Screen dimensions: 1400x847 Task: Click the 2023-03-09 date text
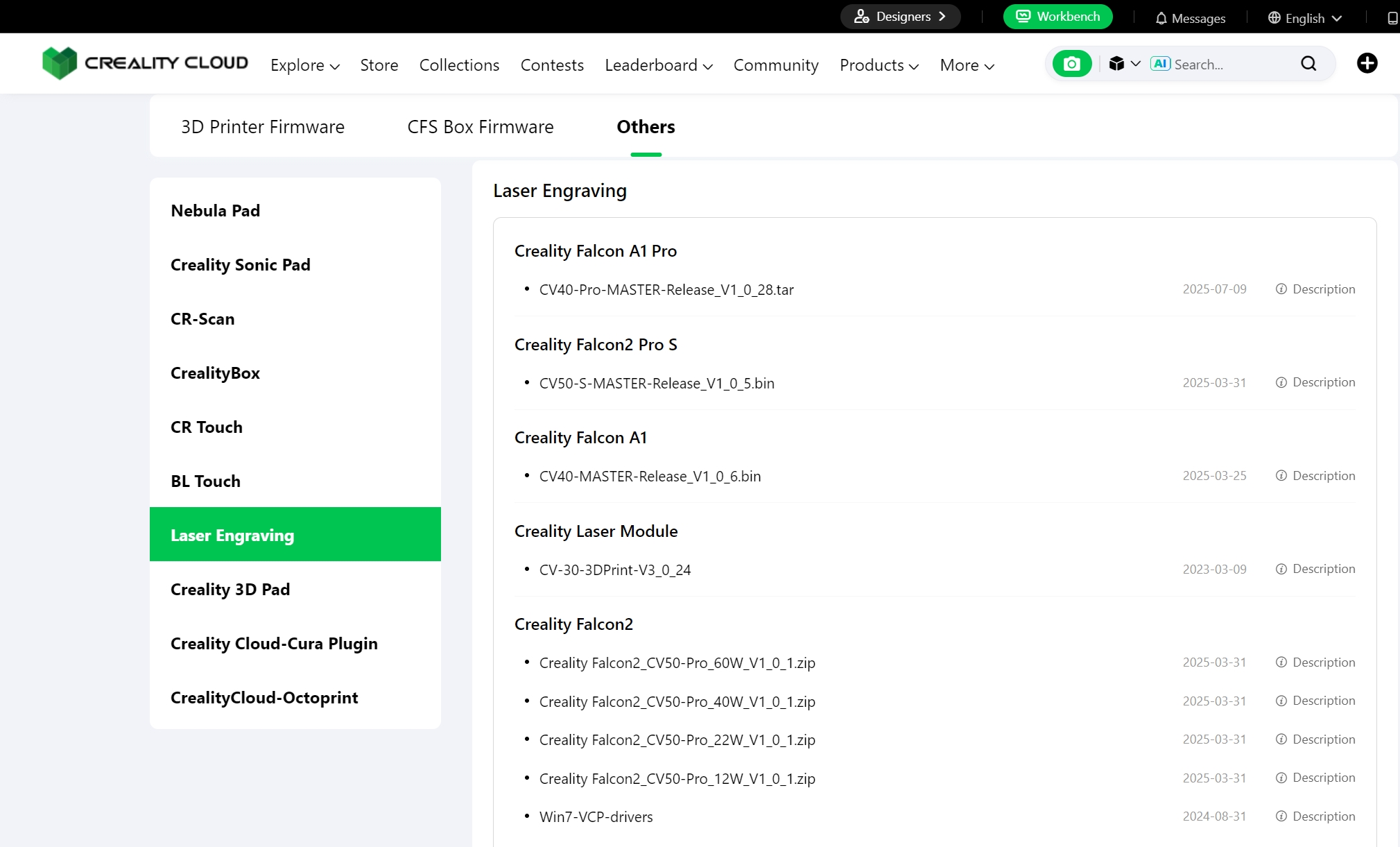(1214, 570)
